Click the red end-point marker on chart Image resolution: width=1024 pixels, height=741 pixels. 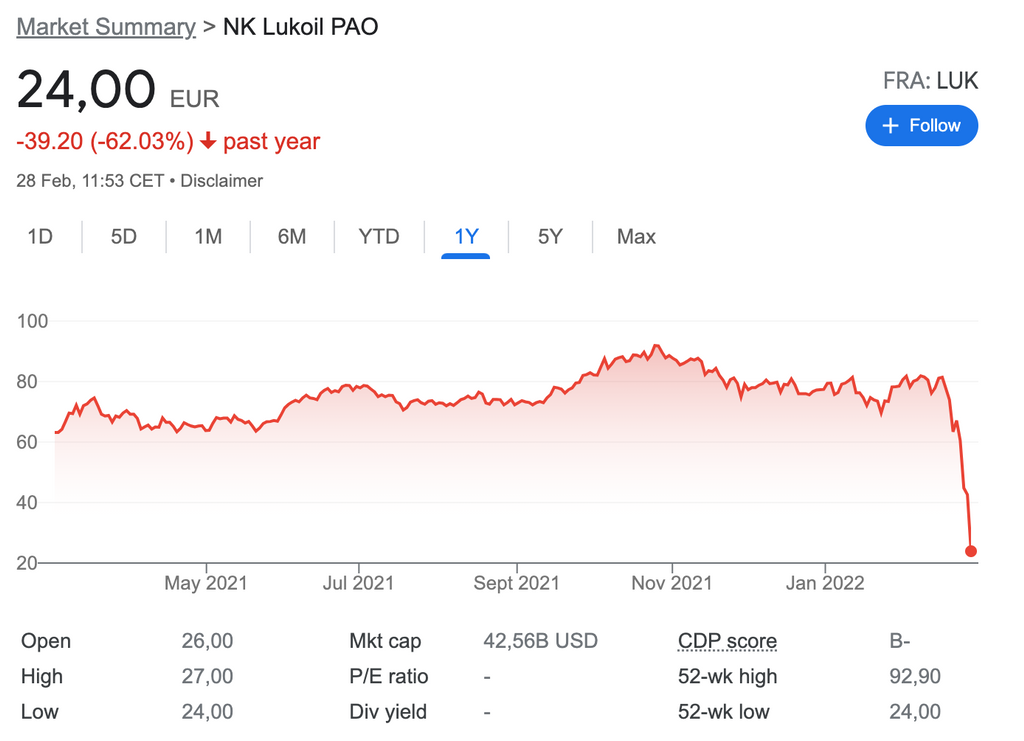click(x=971, y=551)
